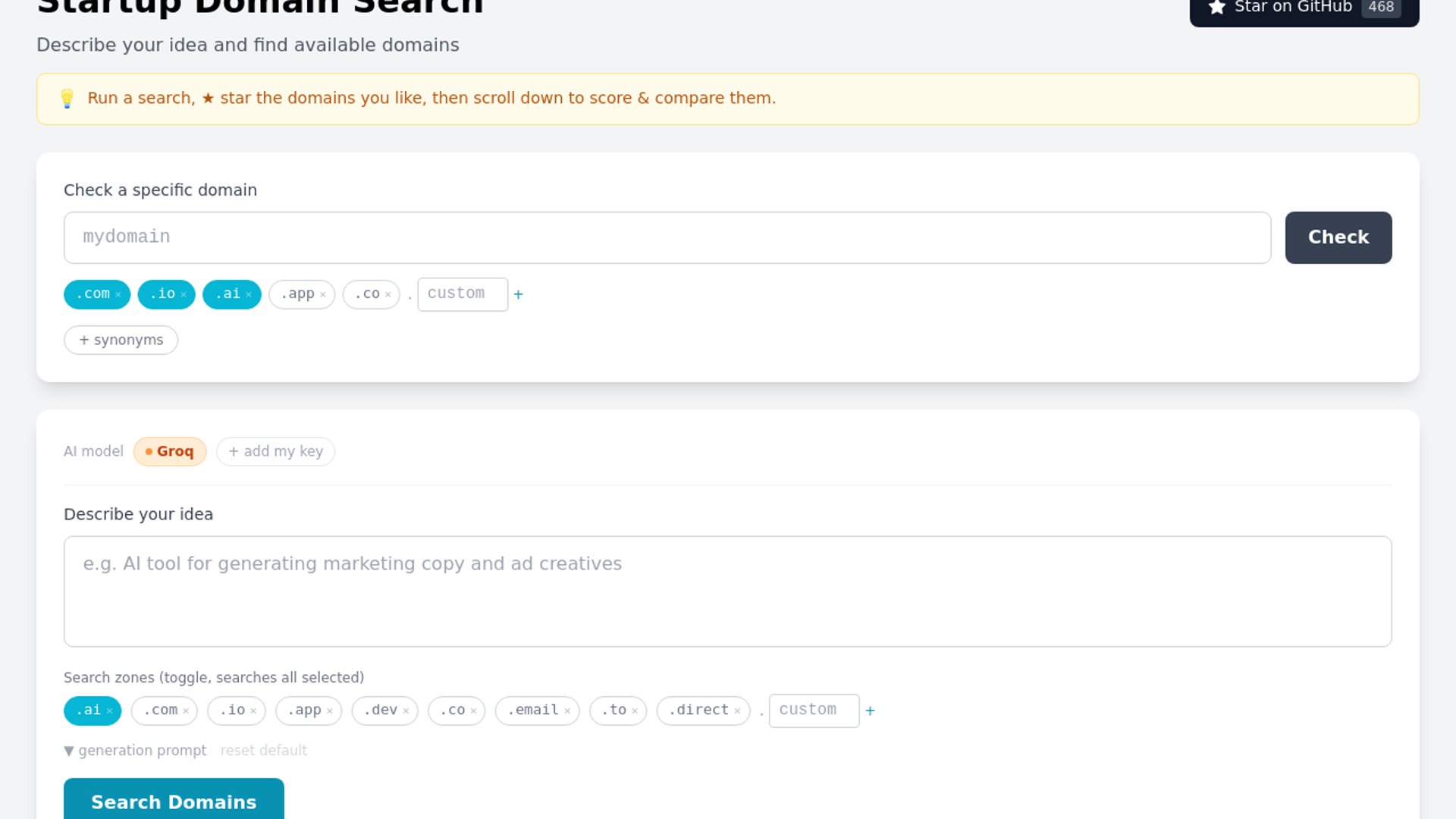The height and width of the screenshot is (819, 1456).
Task: Open the + add my key option
Action: pyautogui.click(x=275, y=452)
